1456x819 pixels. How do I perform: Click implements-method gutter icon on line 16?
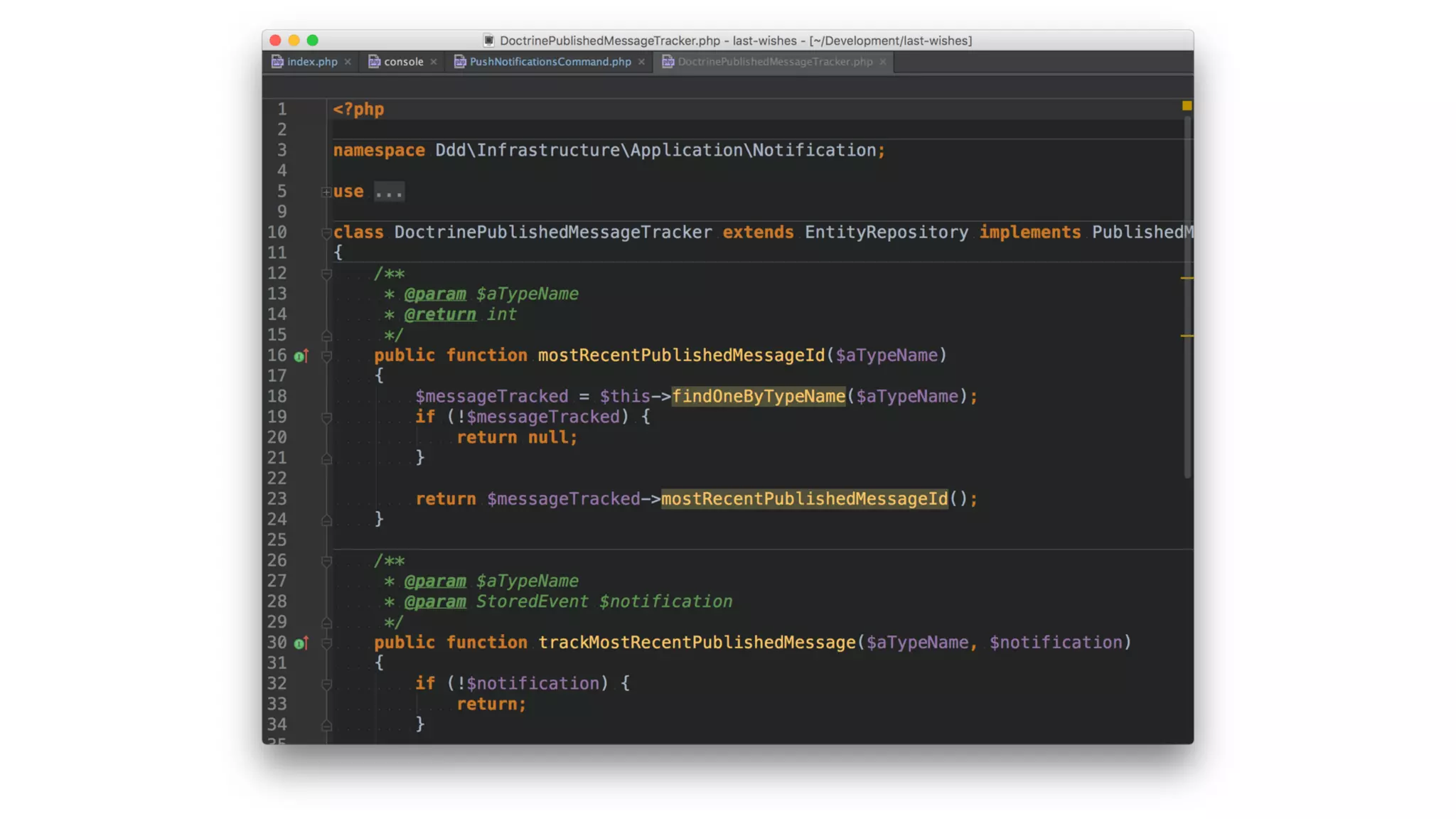[x=301, y=356]
